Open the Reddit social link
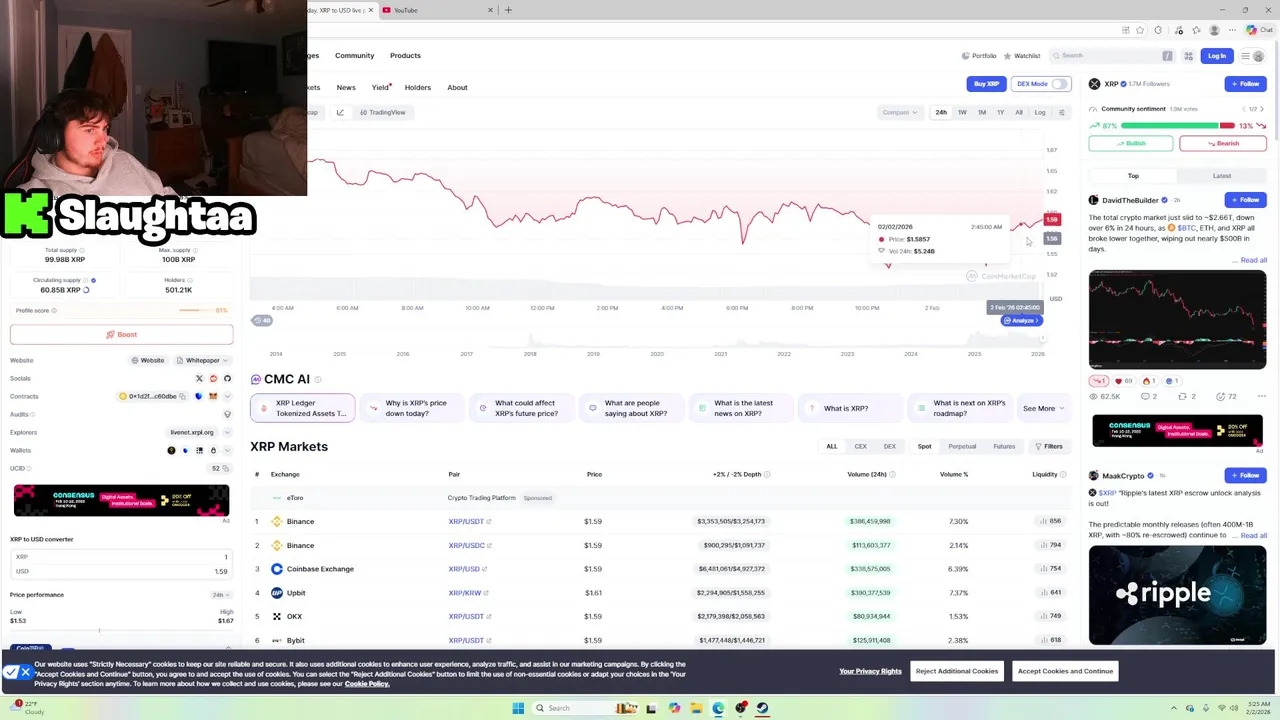The width and height of the screenshot is (1280, 720). (213, 378)
